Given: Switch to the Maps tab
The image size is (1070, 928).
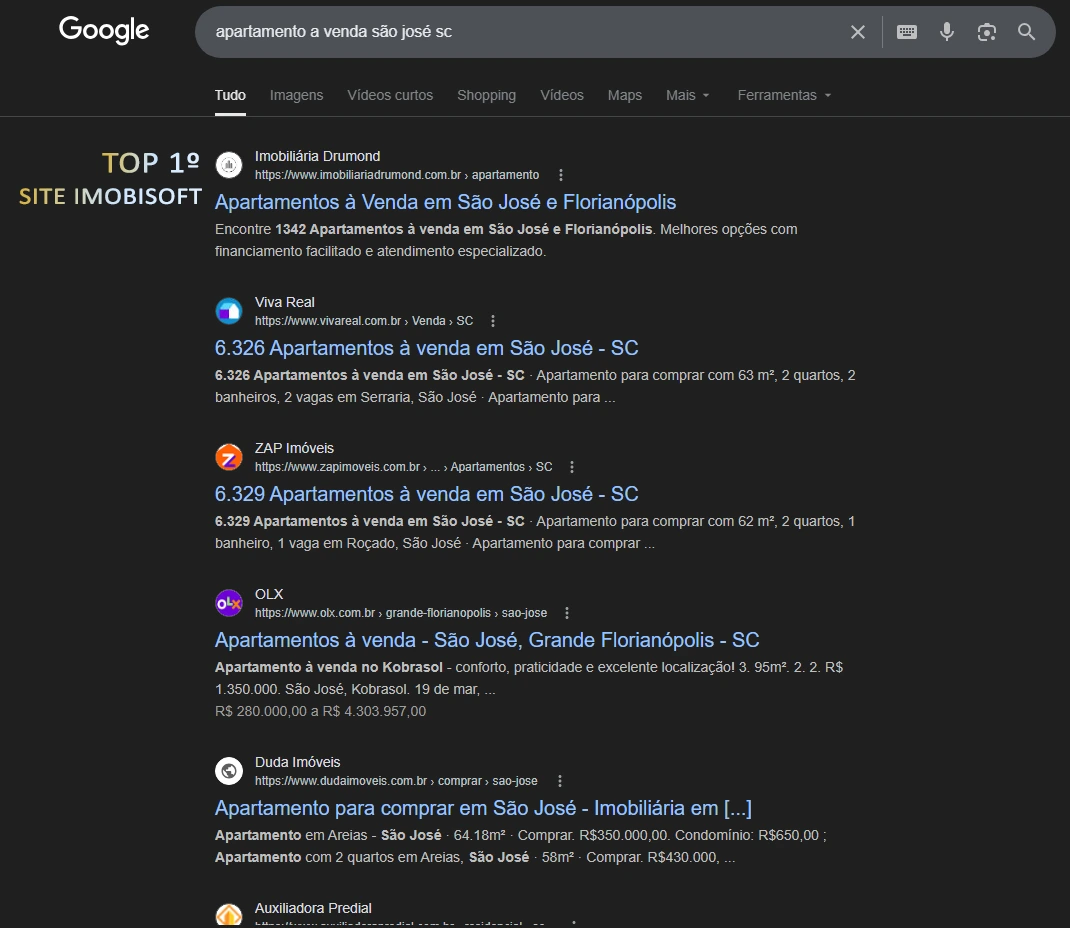Looking at the screenshot, I should [x=624, y=95].
